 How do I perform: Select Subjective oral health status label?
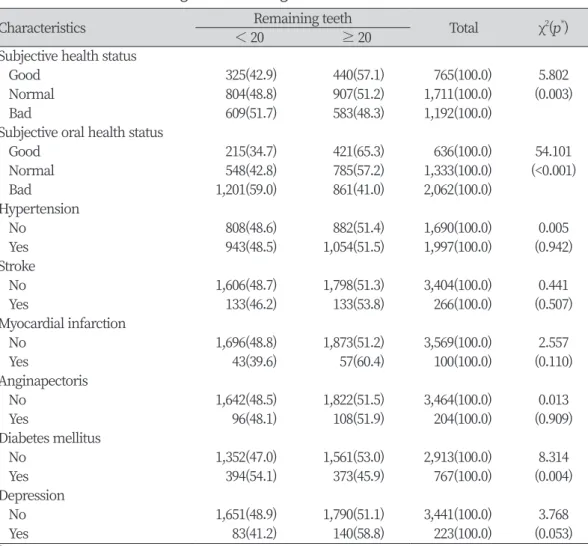point(81,132)
